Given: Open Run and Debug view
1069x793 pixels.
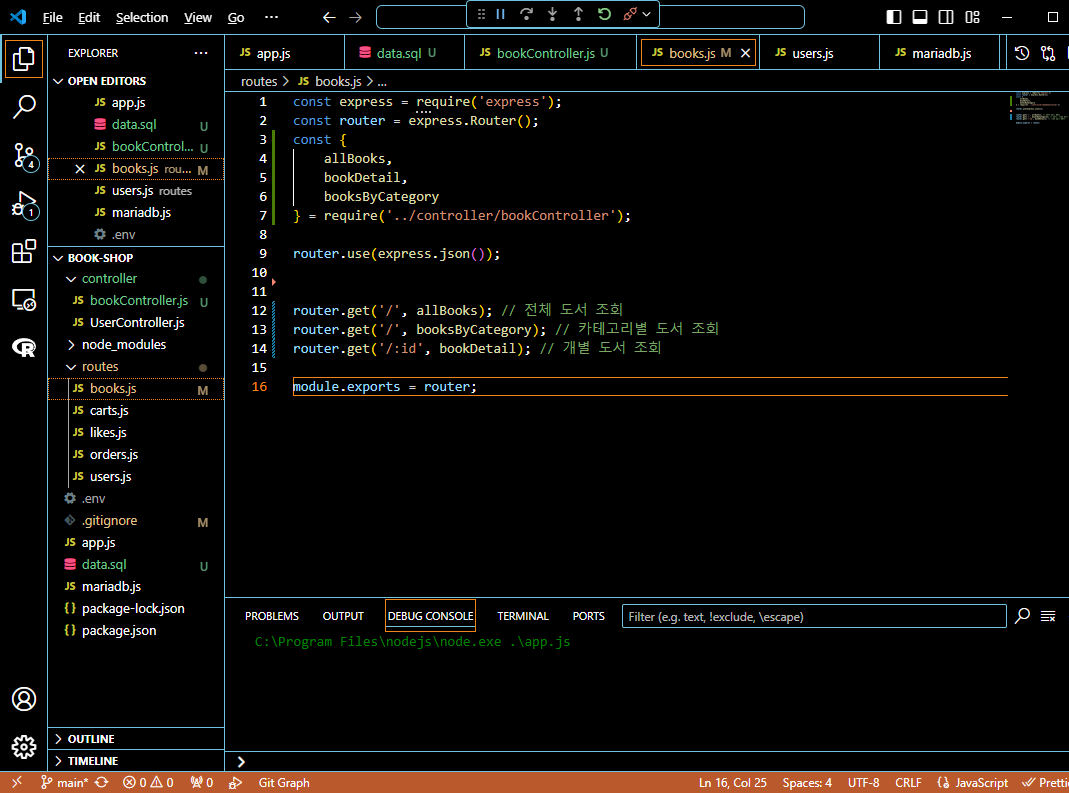Looking at the screenshot, I should point(24,205).
